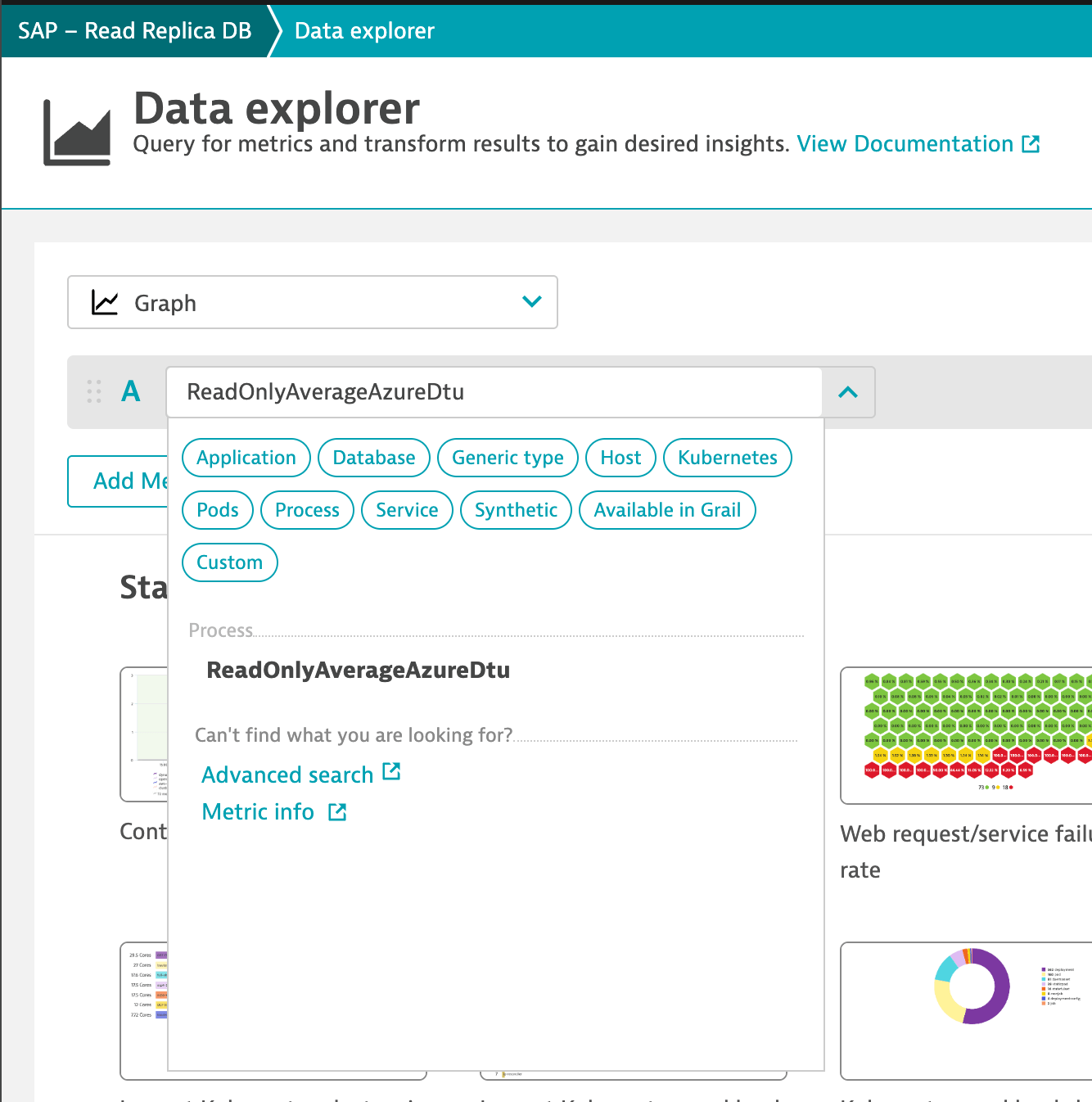
Task: Click the external link icon beside Metric info
Action: (336, 811)
